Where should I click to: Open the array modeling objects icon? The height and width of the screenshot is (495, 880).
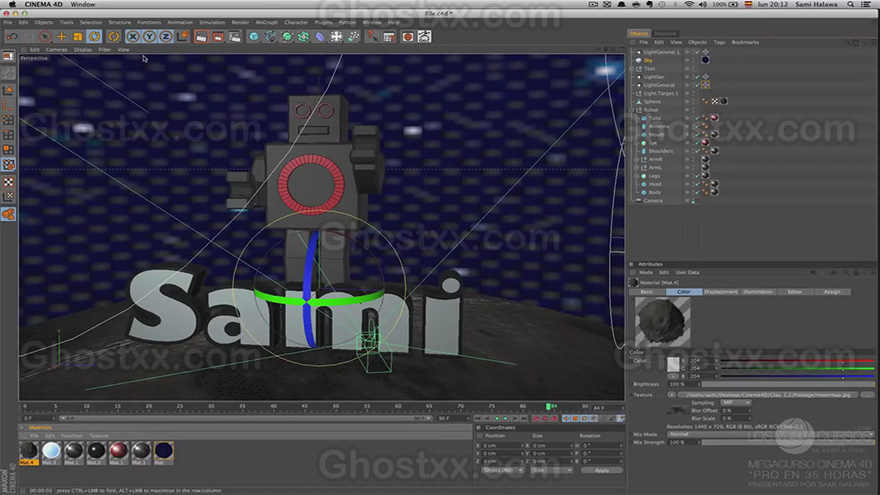click(x=303, y=36)
